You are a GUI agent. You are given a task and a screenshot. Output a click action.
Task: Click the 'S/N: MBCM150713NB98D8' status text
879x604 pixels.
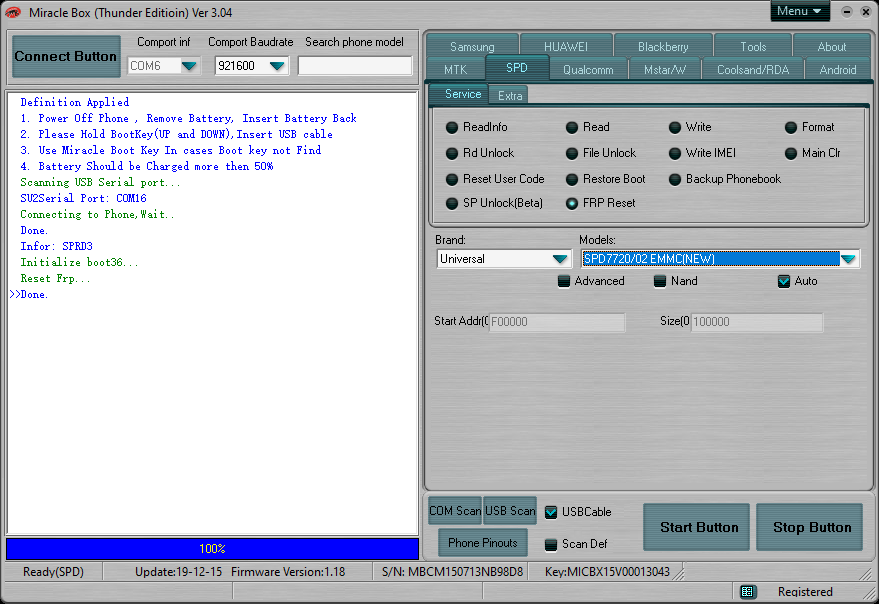pyautogui.click(x=452, y=572)
